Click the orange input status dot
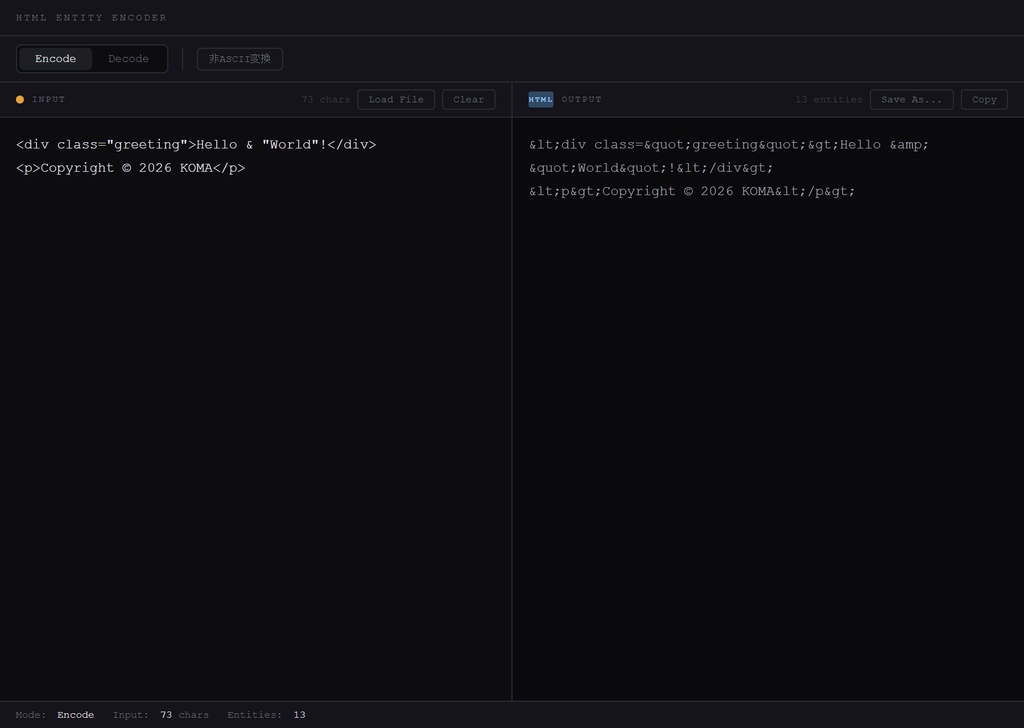The width and height of the screenshot is (1024, 728). click(x=20, y=99)
